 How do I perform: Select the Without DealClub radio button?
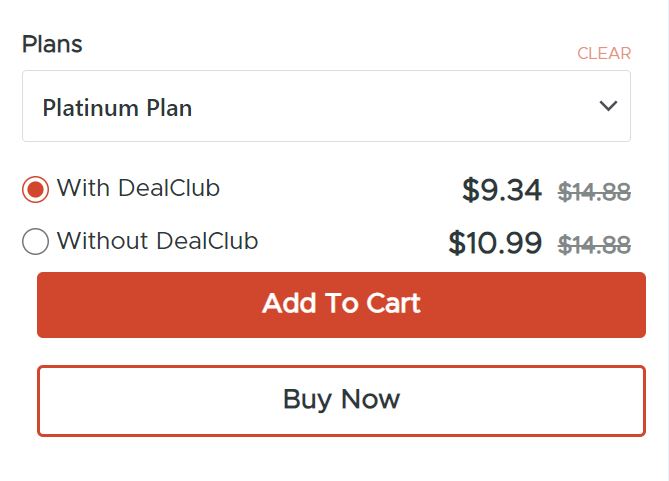tap(35, 242)
